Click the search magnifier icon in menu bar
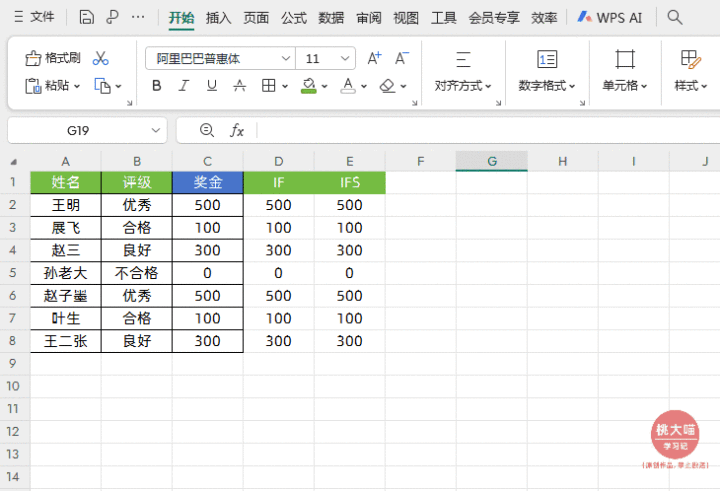 tap(675, 17)
